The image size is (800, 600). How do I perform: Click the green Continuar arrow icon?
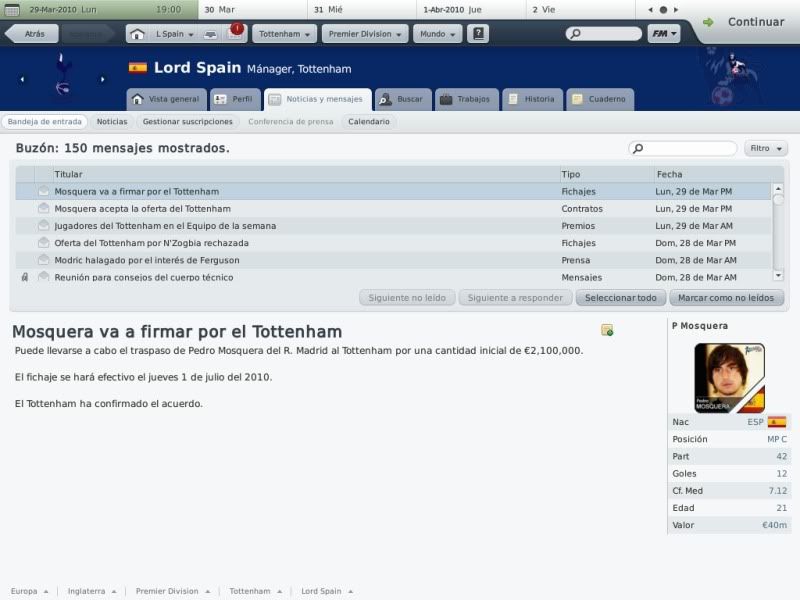coord(708,22)
